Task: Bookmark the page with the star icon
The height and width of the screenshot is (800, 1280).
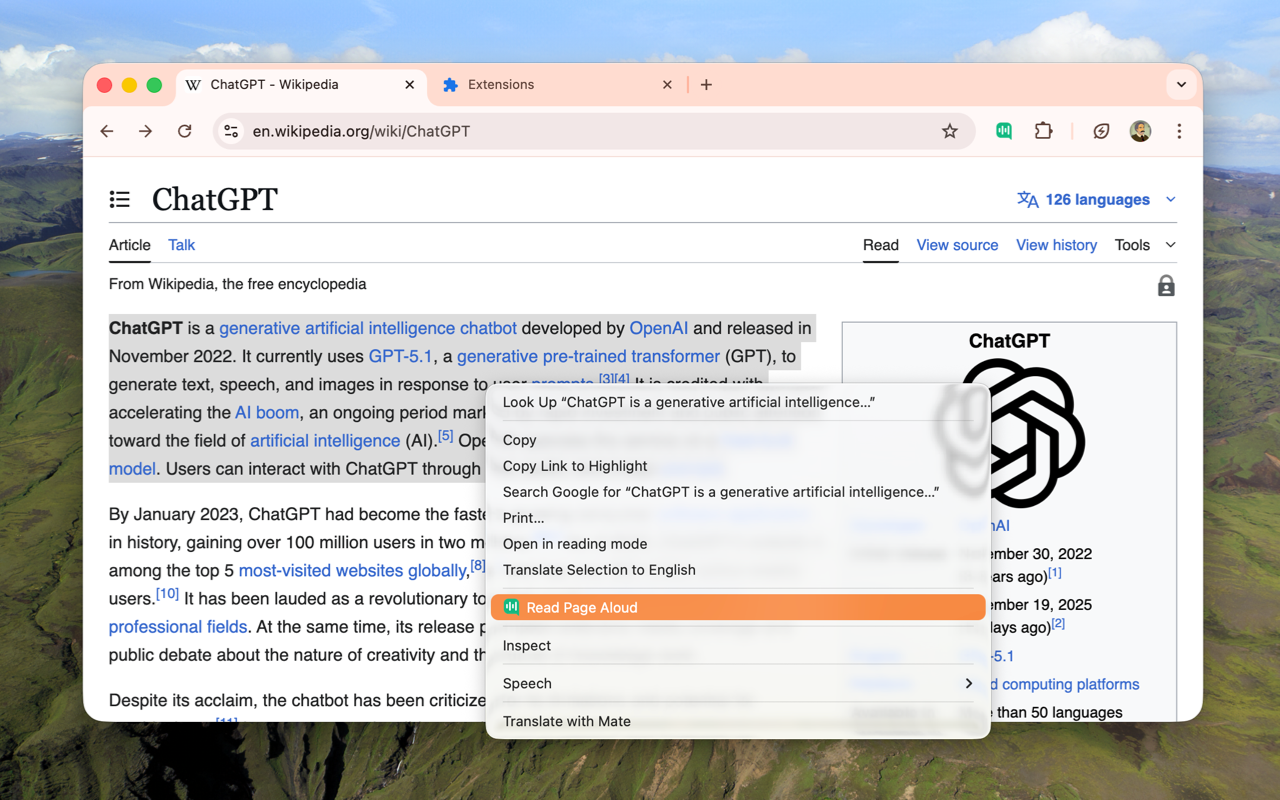Action: (x=949, y=131)
